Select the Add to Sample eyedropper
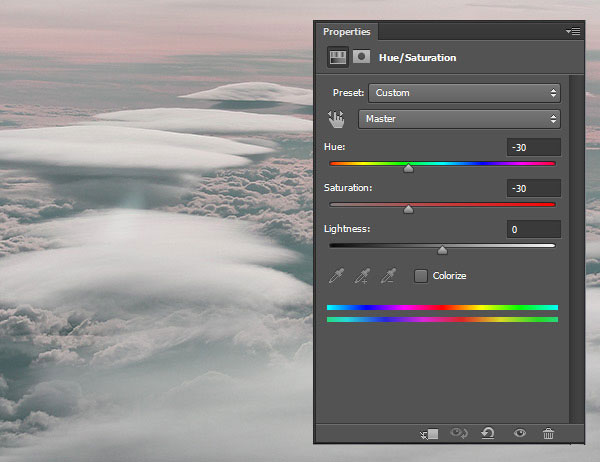600x462 pixels. tap(363, 275)
